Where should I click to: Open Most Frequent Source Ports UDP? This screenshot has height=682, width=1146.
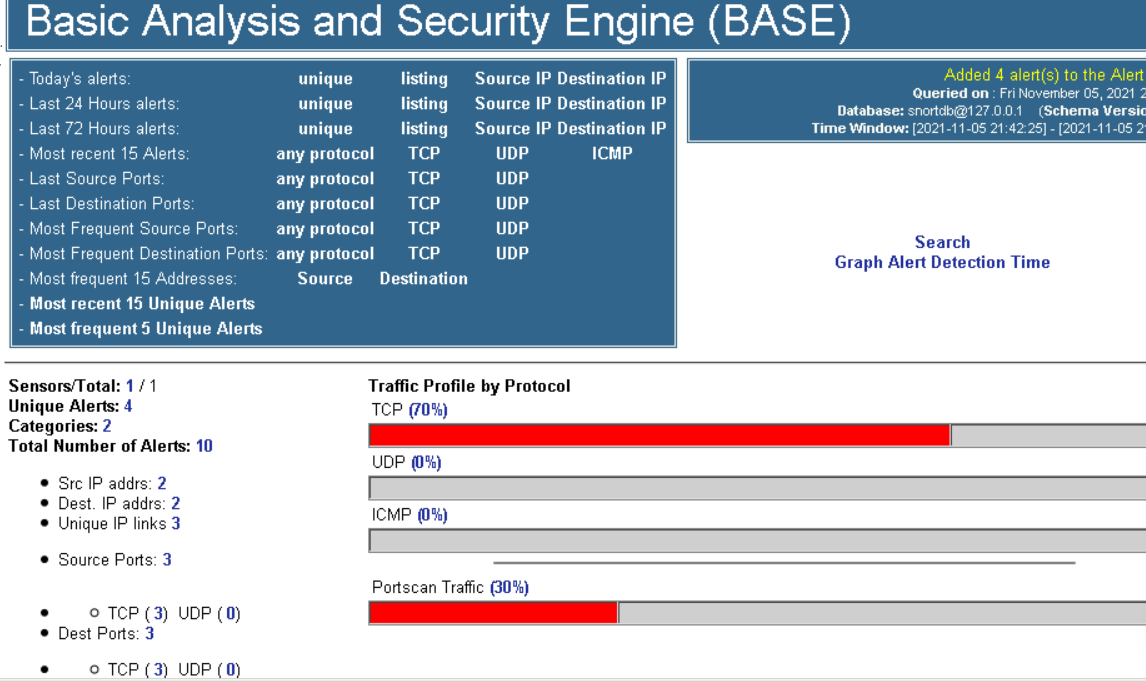512,229
